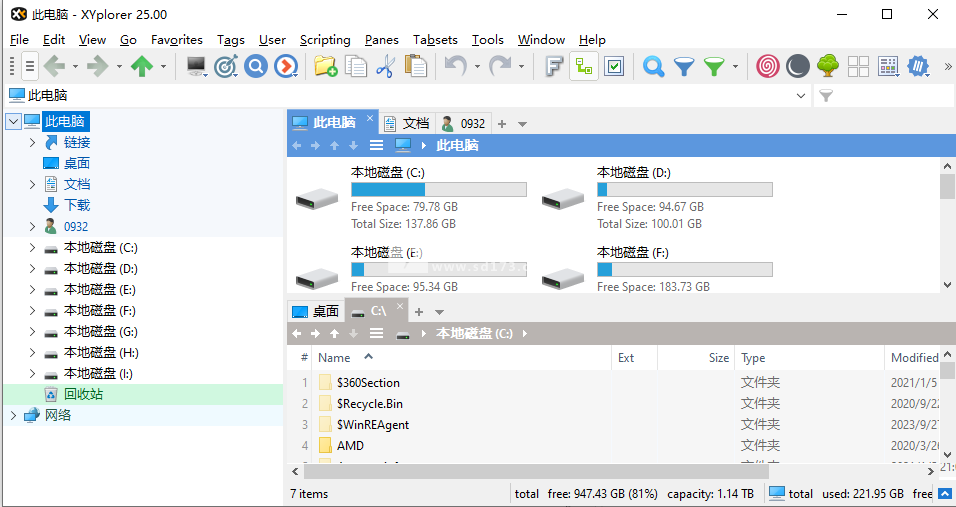Open the Panes menu
The width and height of the screenshot is (956, 507).
[382, 40]
